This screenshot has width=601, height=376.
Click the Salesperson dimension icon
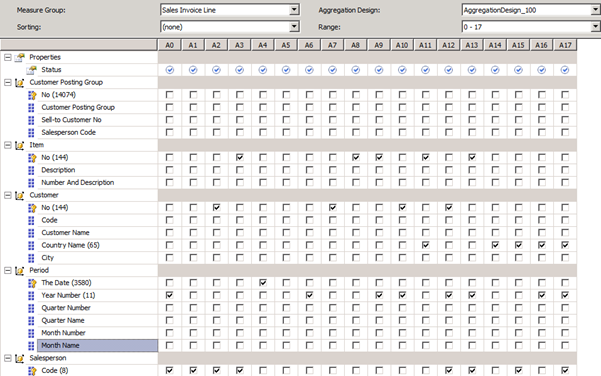[20, 358]
